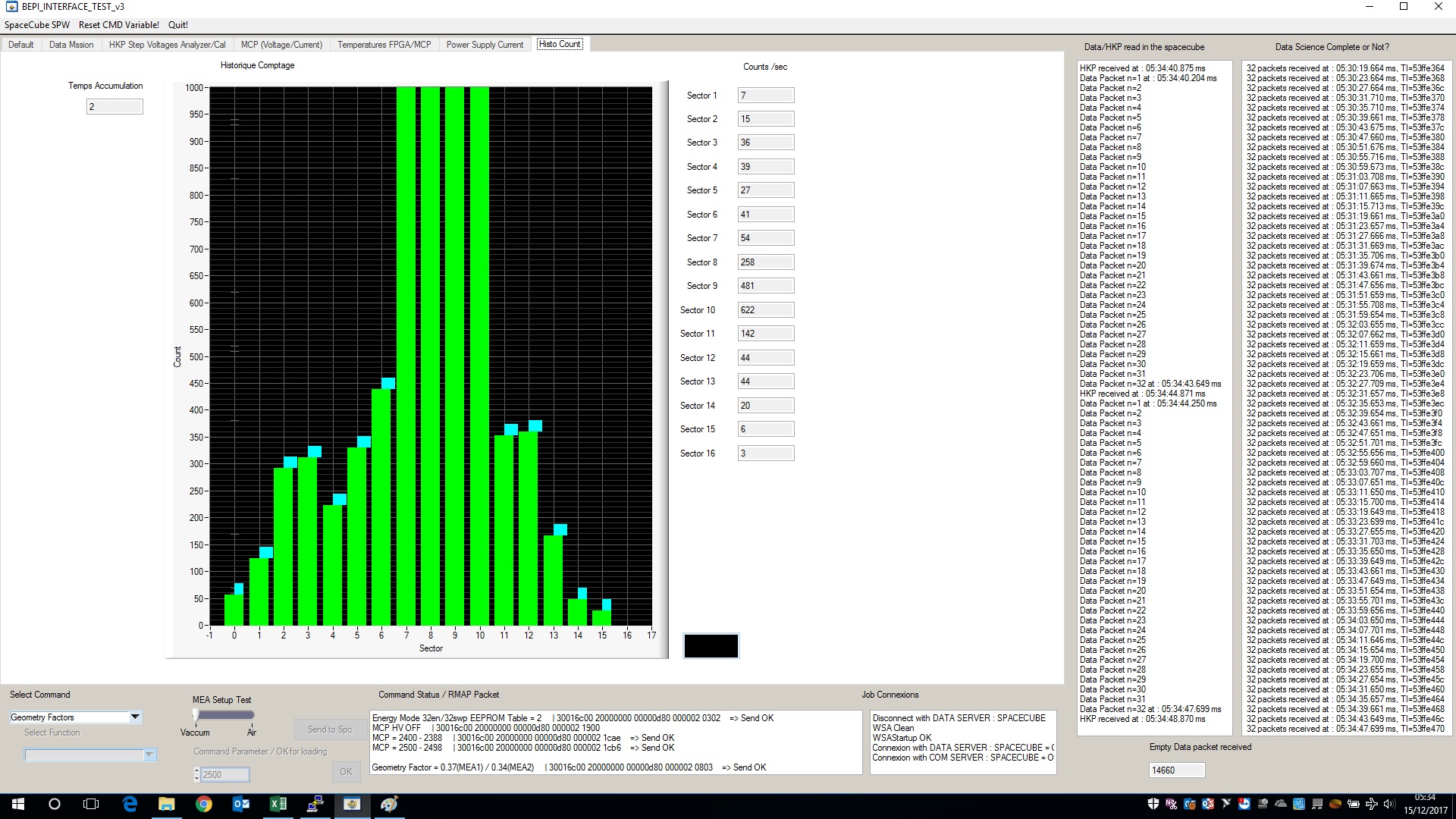1456x819 pixels.
Task: Click the Temps Accumulation input field
Action: tap(115, 107)
